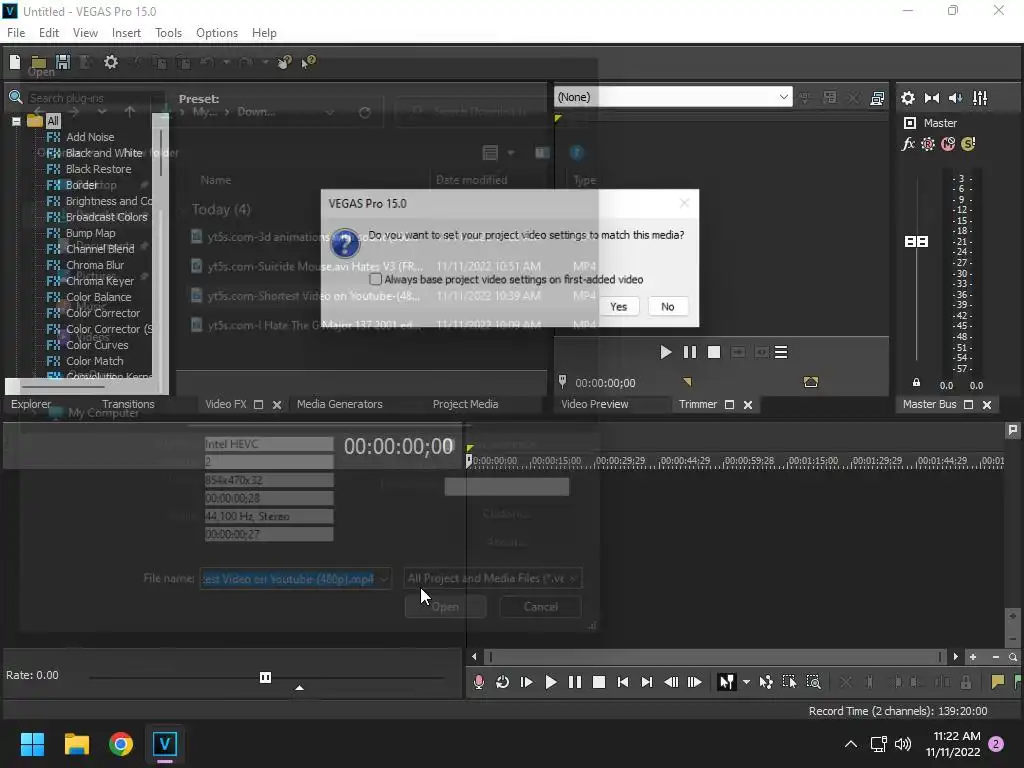Toggle loop playback in the transport bar
The height and width of the screenshot is (768, 1024).
click(502, 682)
